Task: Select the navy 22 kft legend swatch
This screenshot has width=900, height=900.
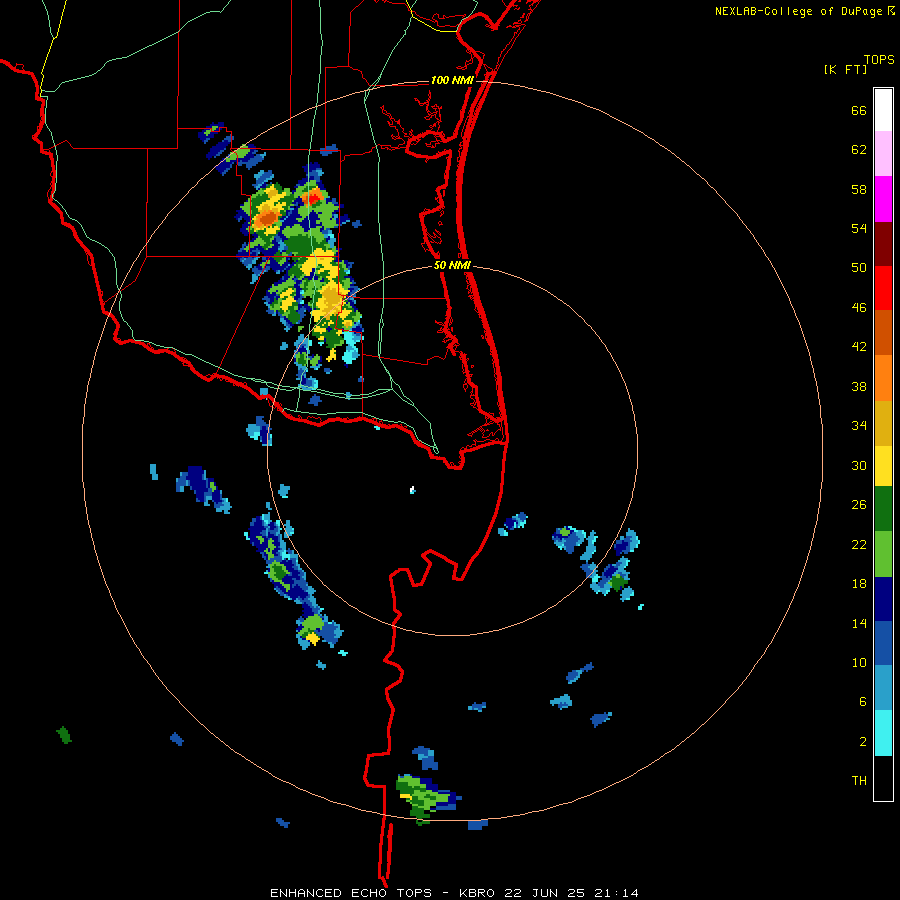Action: click(883, 599)
